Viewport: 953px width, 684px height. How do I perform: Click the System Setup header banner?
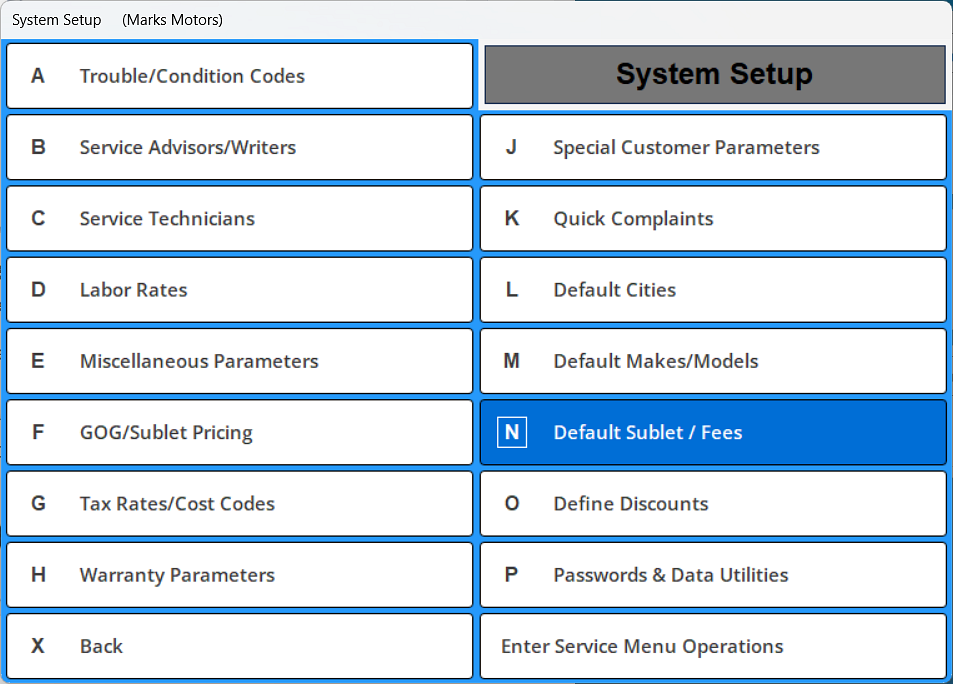pos(712,74)
